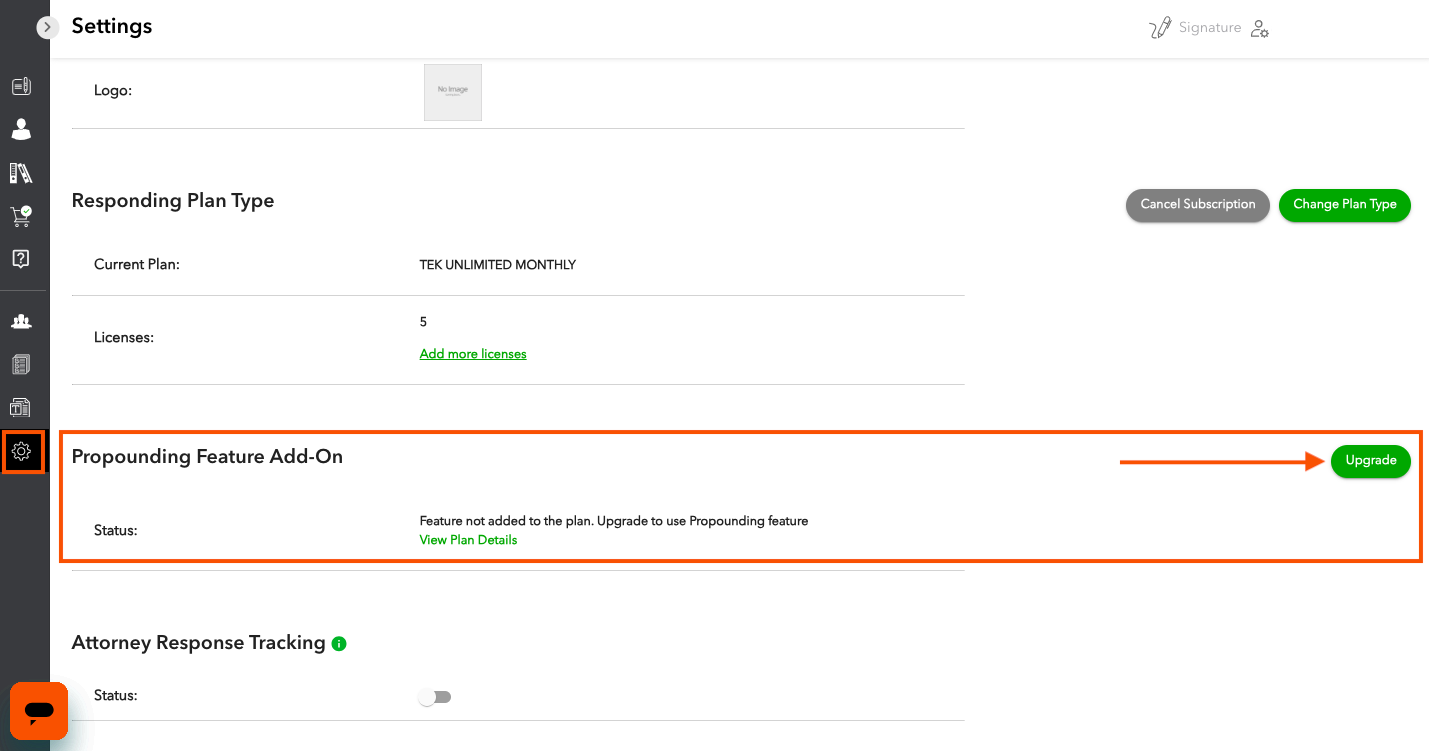
Task: Click the green Upgrade button
Action: pyautogui.click(x=1370, y=461)
